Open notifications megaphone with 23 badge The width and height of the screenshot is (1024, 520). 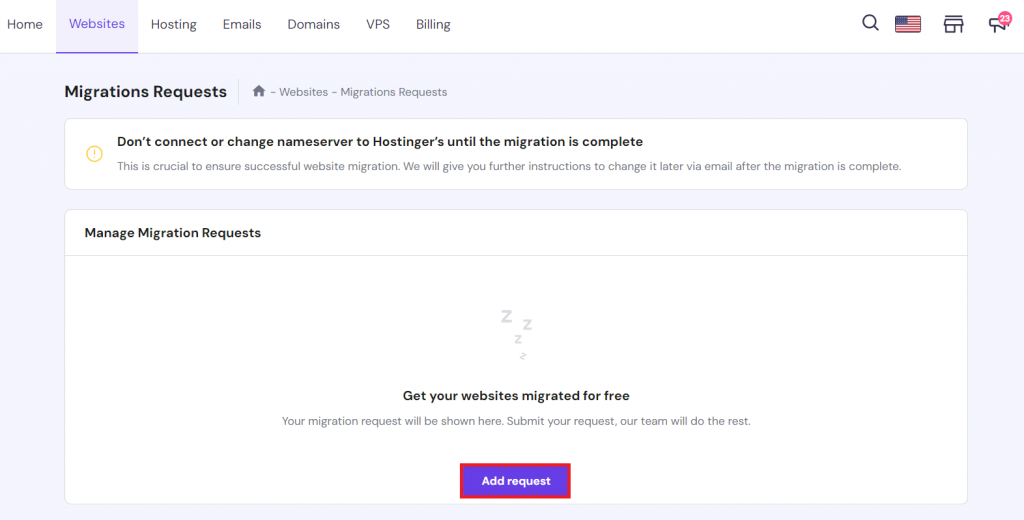(x=997, y=23)
